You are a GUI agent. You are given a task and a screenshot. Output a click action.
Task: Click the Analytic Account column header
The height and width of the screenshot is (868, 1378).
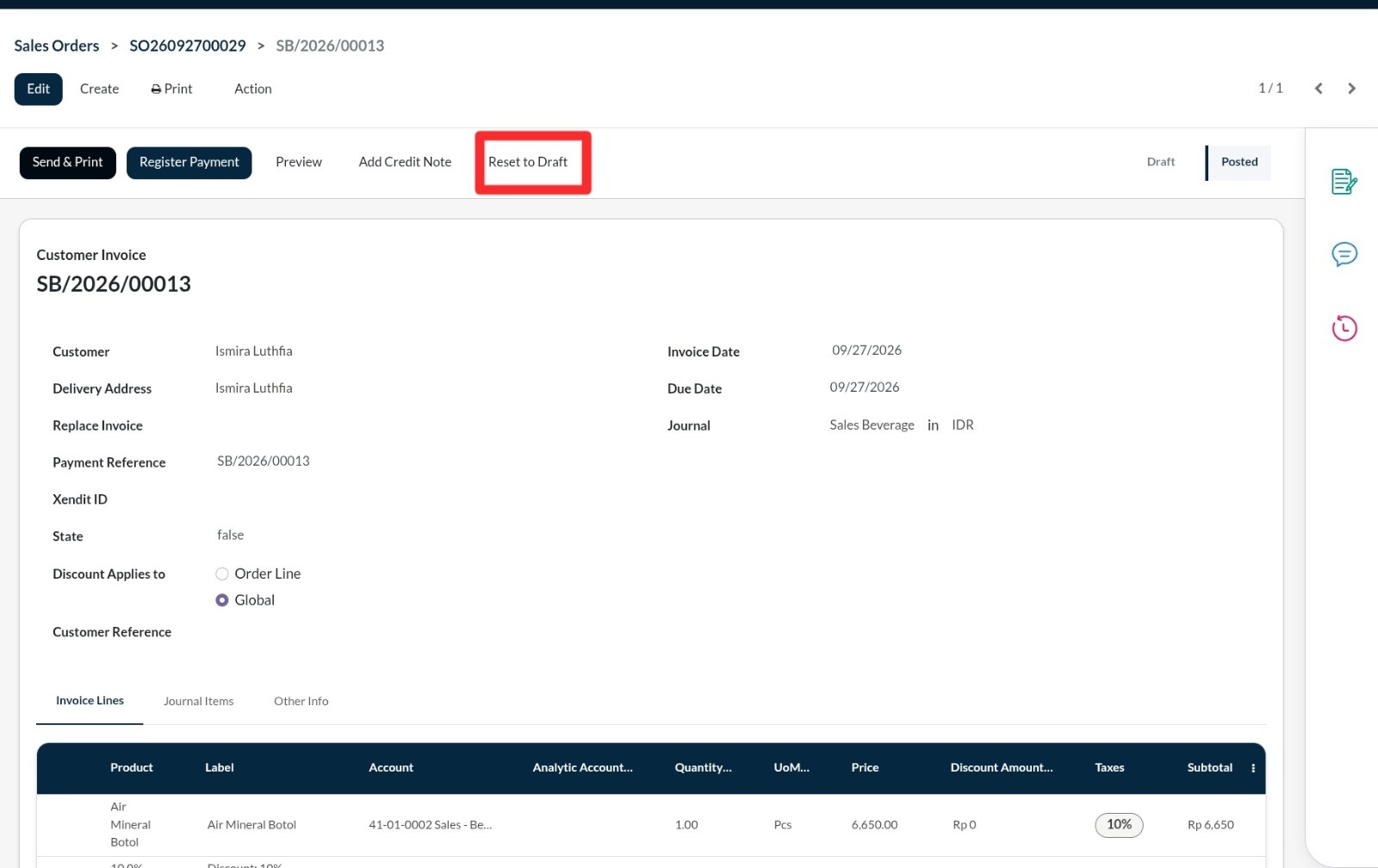(583, 768)
